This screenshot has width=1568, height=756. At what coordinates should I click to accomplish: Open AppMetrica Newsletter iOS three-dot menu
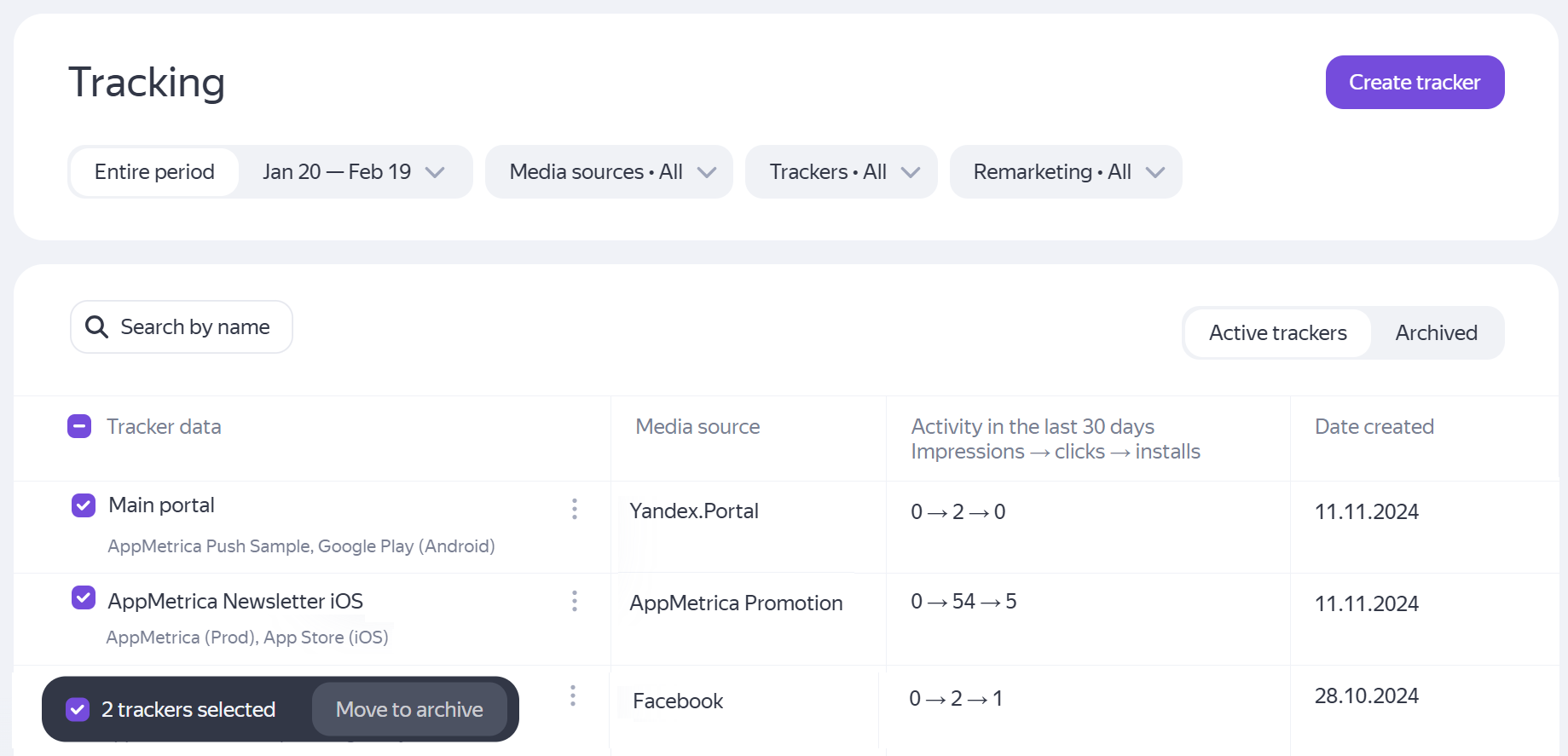(x=575, y=601)
